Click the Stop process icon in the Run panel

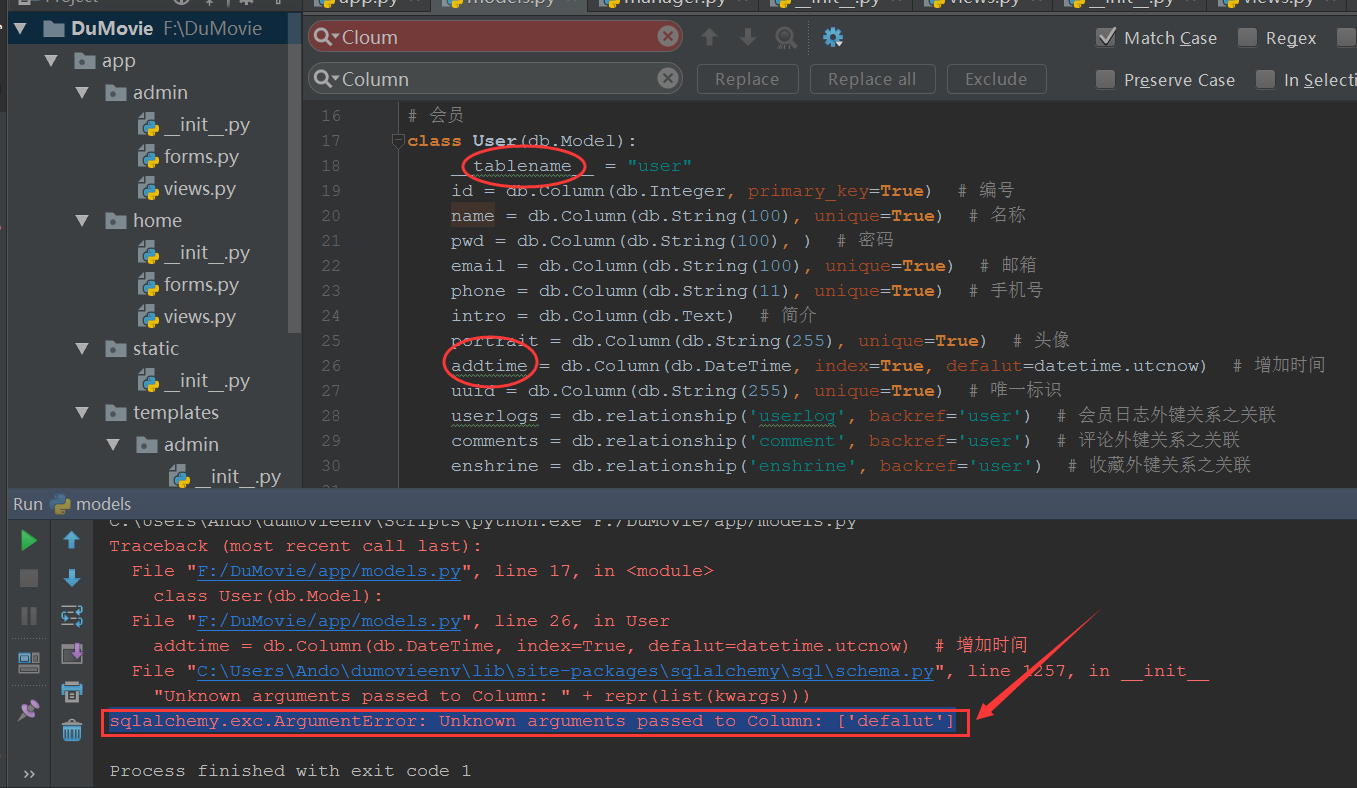[x=28, y=578]
